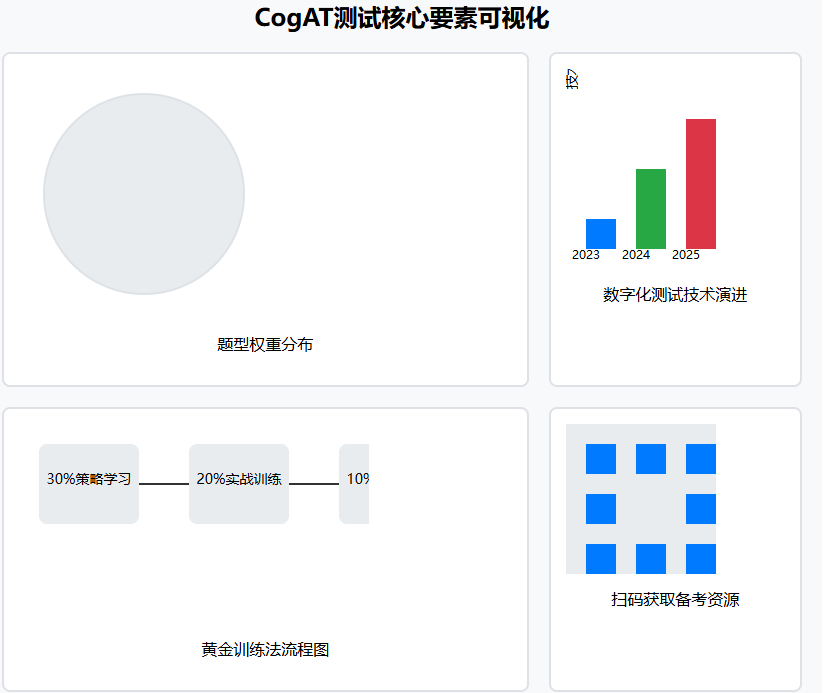Click the 2024 axis label
The width and height of the screenshot is (824, 693).
[638, 255]
